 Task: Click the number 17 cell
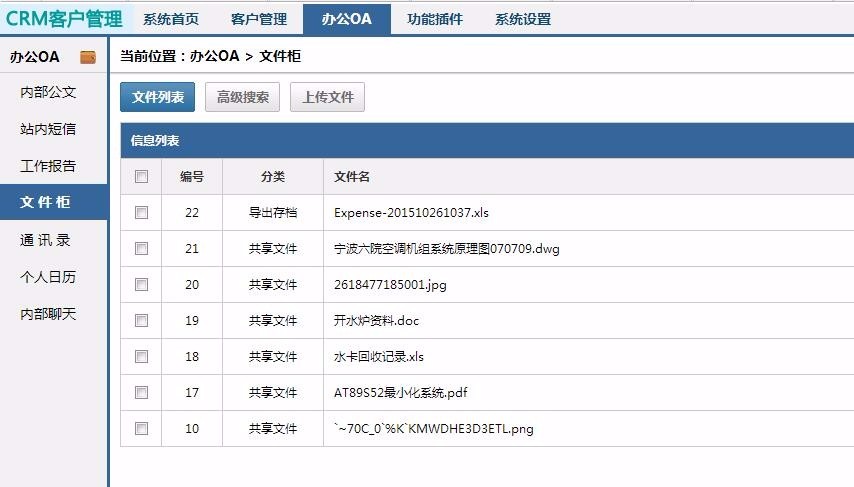tap(192, 392)
